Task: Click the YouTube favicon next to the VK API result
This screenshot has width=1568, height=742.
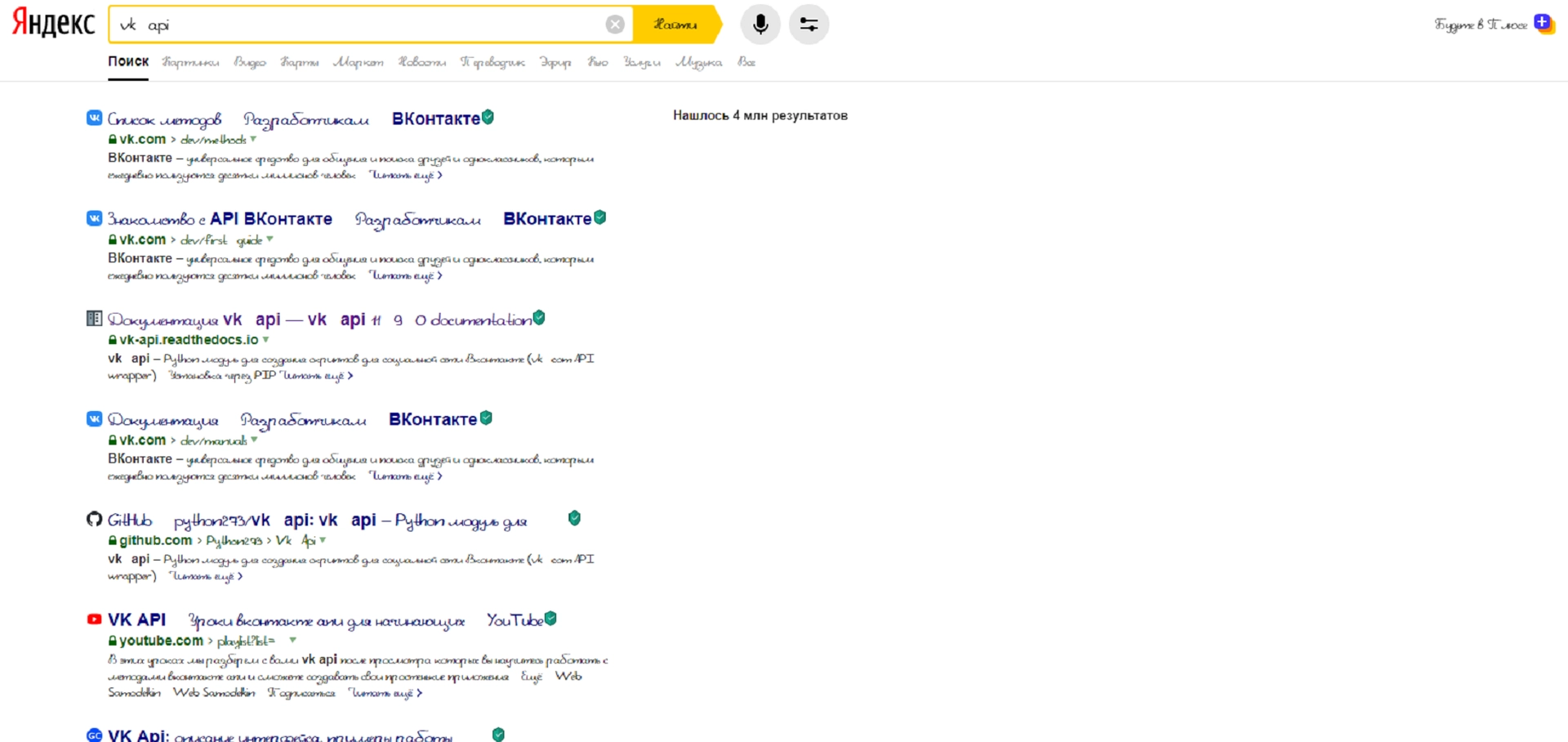Action: [x=95, y=619]
